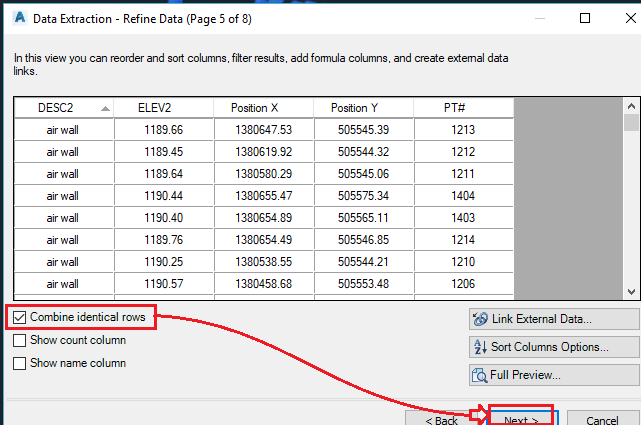Select Position Y cell 505553.48
The image size is (641, 425).
(x=363, y=284)
